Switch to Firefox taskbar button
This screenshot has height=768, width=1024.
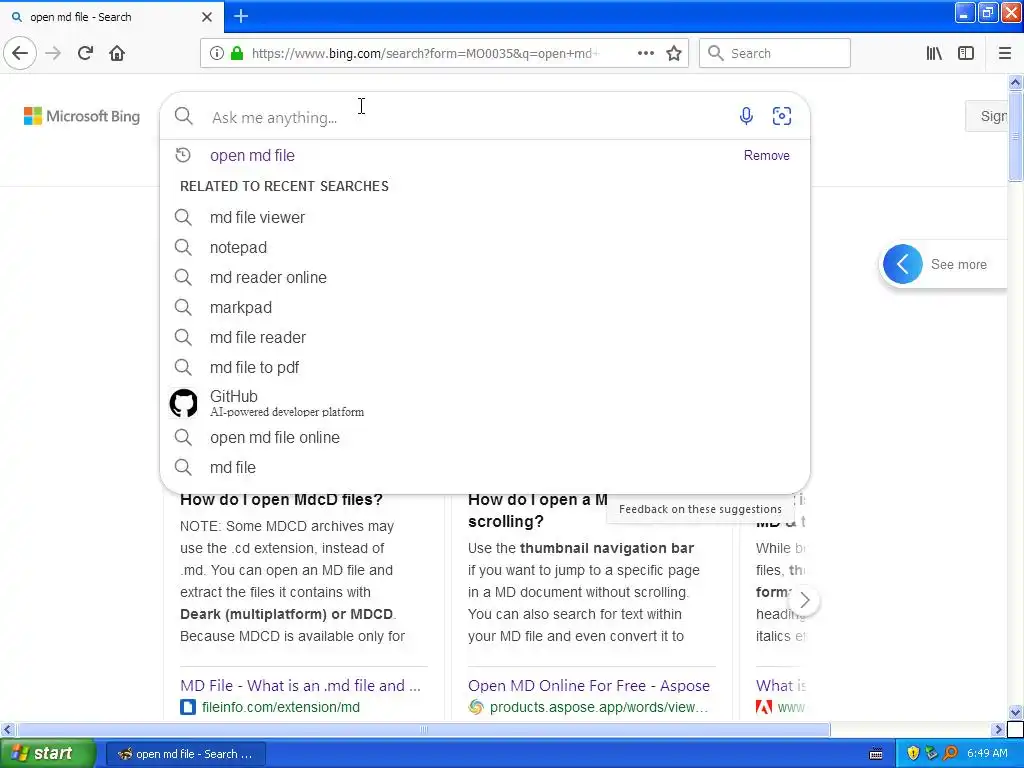click(x=185, y=754)
